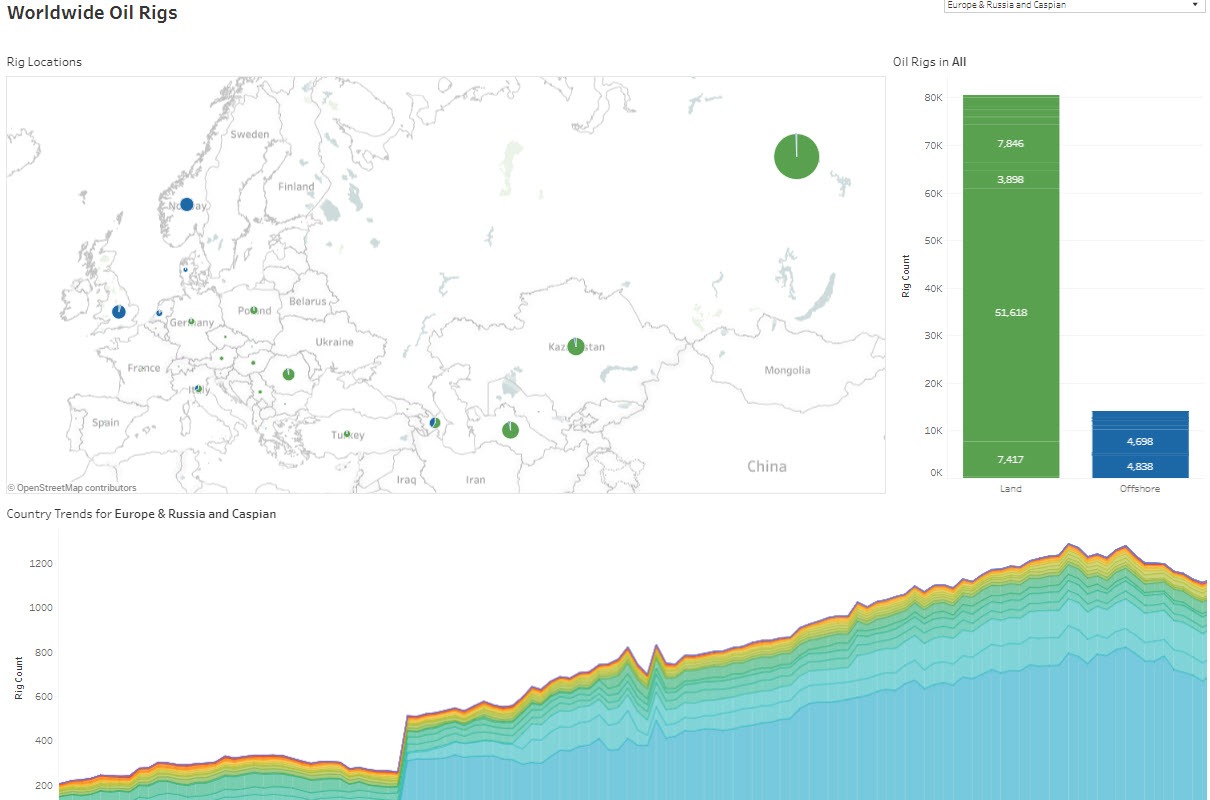Viewport: 1210px width, 800px height.
Task: Click the 7,417 Land bar segment
Action: tap(1011, 459)
